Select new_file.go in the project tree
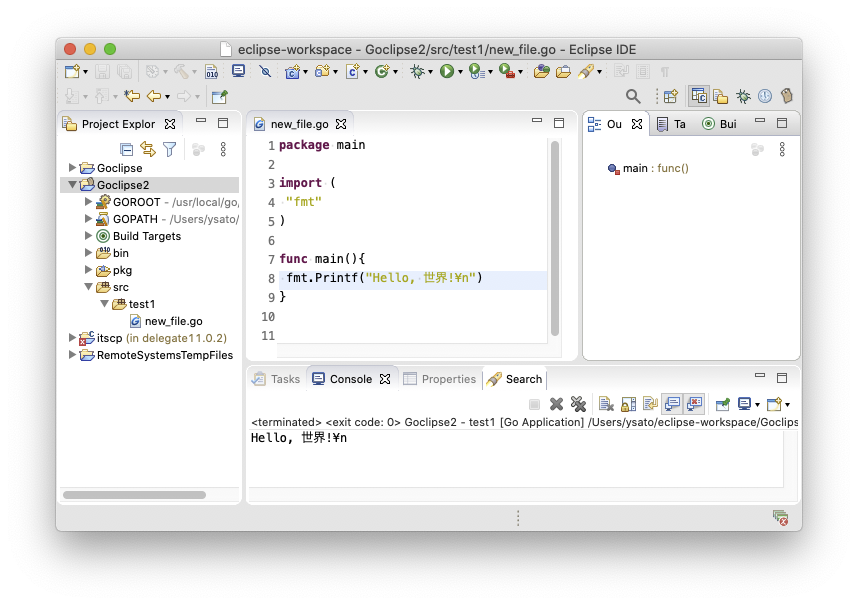Image resolution: width=858 pixels, height=605 pixels. pyautogui.click(x=173, y=321)
